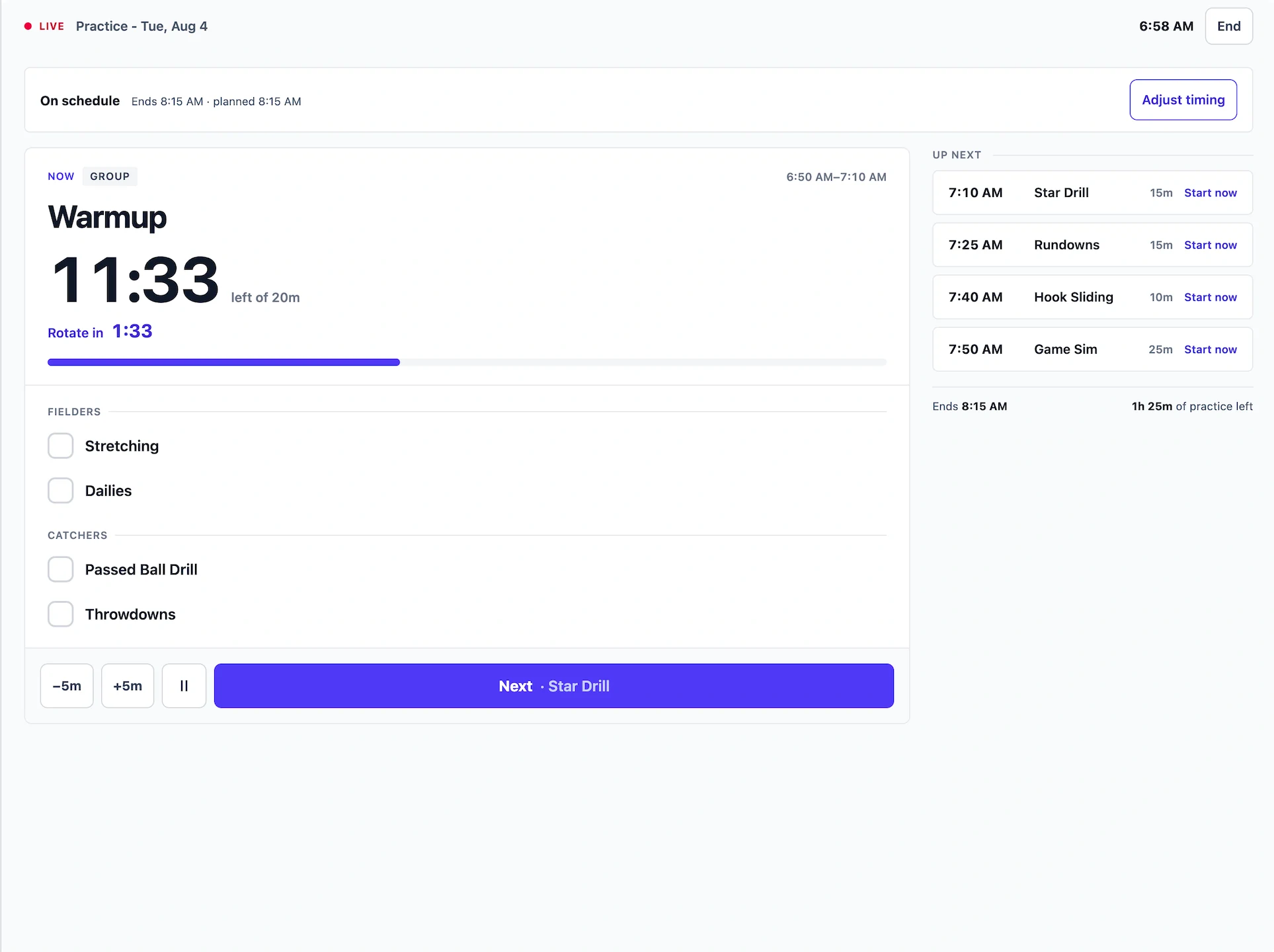Click the 25m duration for Game Sim
This screenshot has width=1274, height=952.
click(1160, 350)
